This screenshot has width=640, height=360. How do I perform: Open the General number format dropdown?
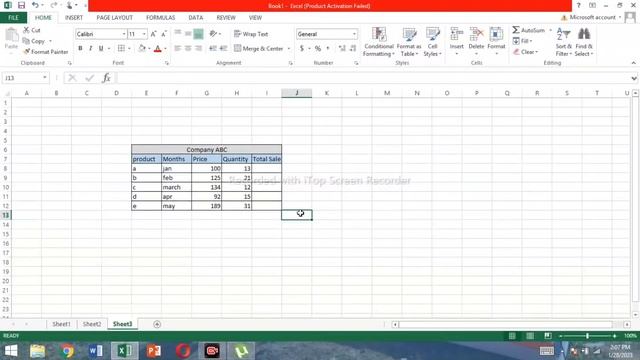(x=354, y=34)
